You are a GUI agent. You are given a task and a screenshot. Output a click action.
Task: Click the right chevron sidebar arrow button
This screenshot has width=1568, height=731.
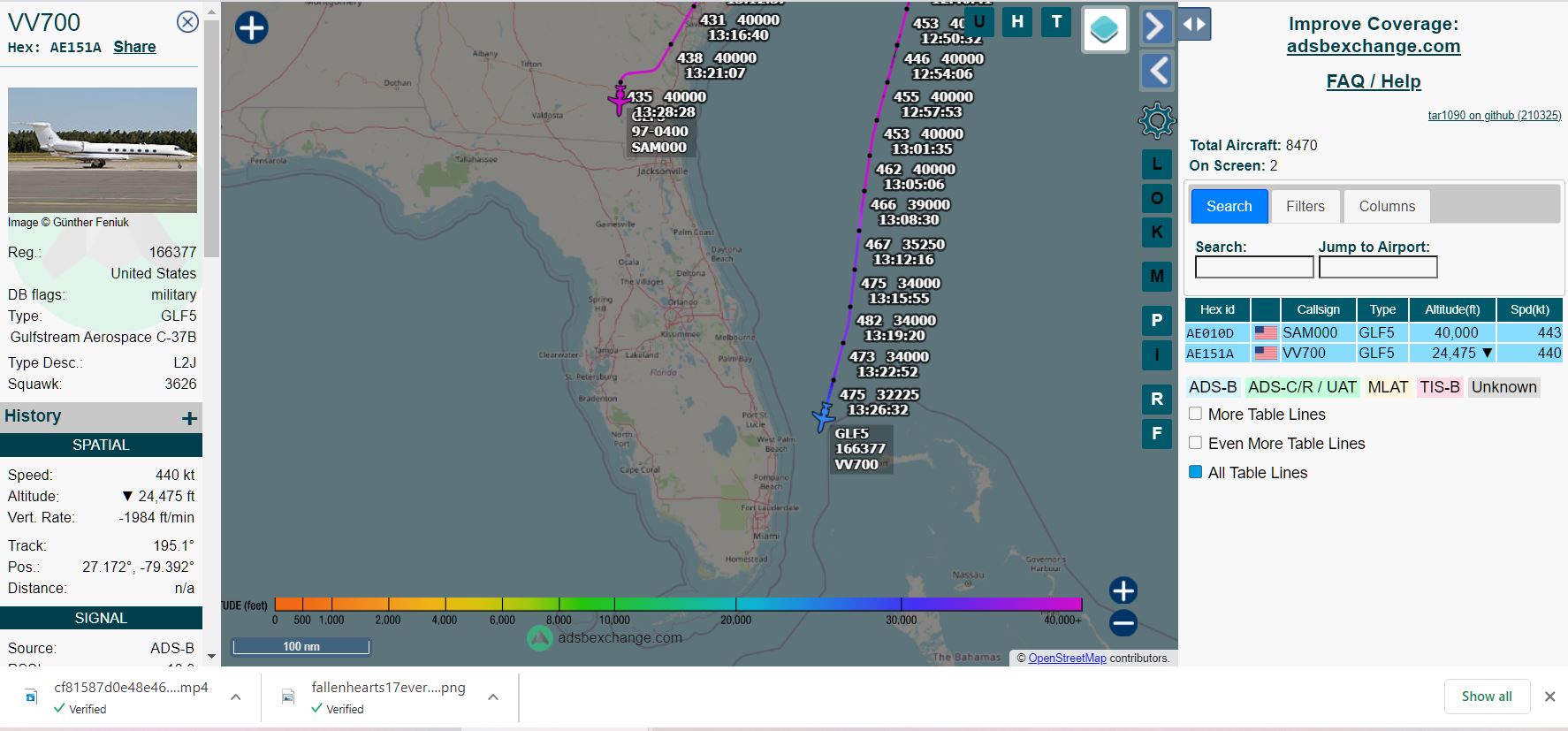(x=1156, y=27)
